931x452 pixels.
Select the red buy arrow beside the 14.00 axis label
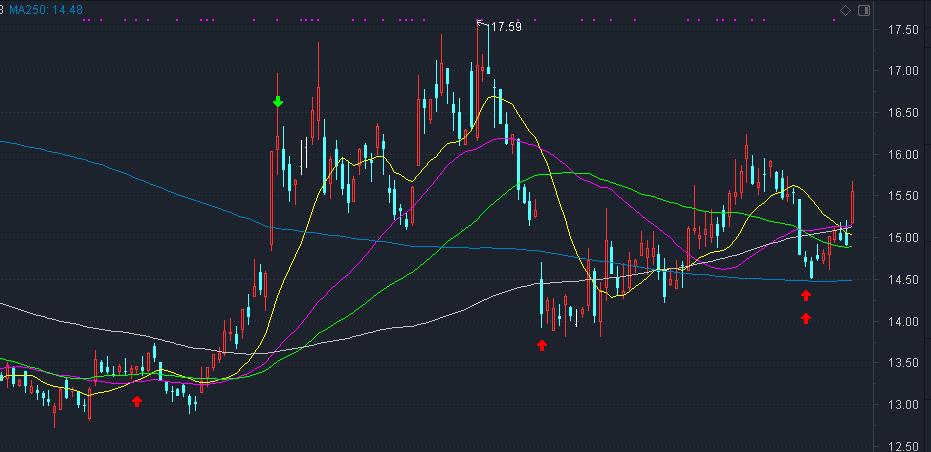tap(806, 318)
